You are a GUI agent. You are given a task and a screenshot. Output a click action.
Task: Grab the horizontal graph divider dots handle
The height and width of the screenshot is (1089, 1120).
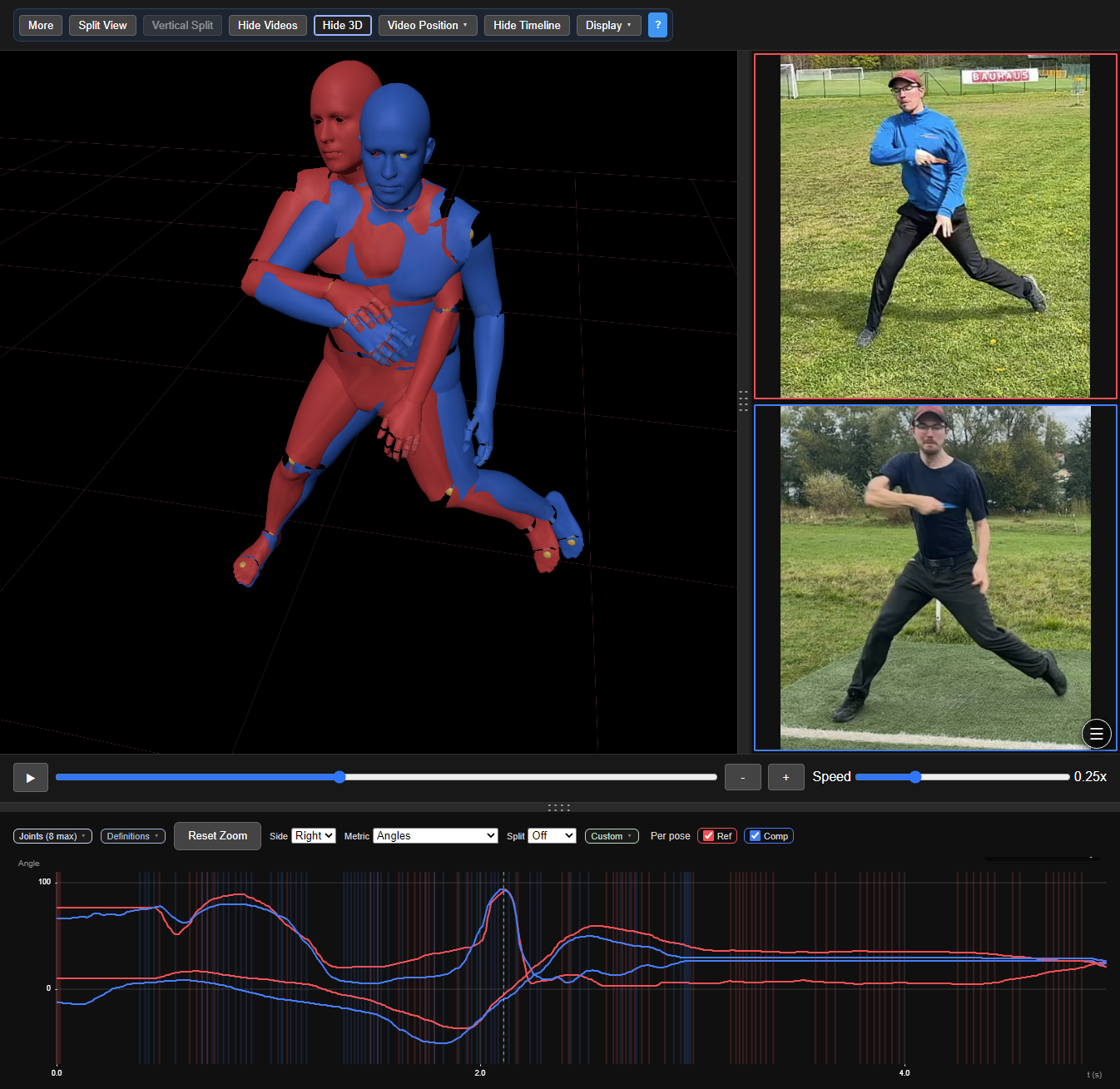point(559,807)
